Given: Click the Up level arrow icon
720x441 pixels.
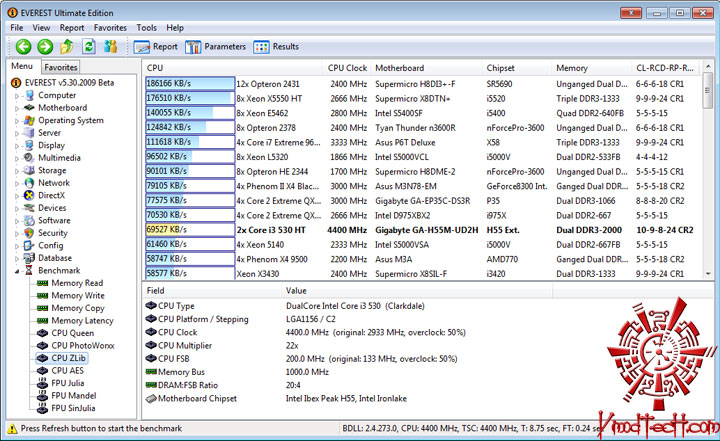Looking at the screenshot, I should (x=67, y=46).
